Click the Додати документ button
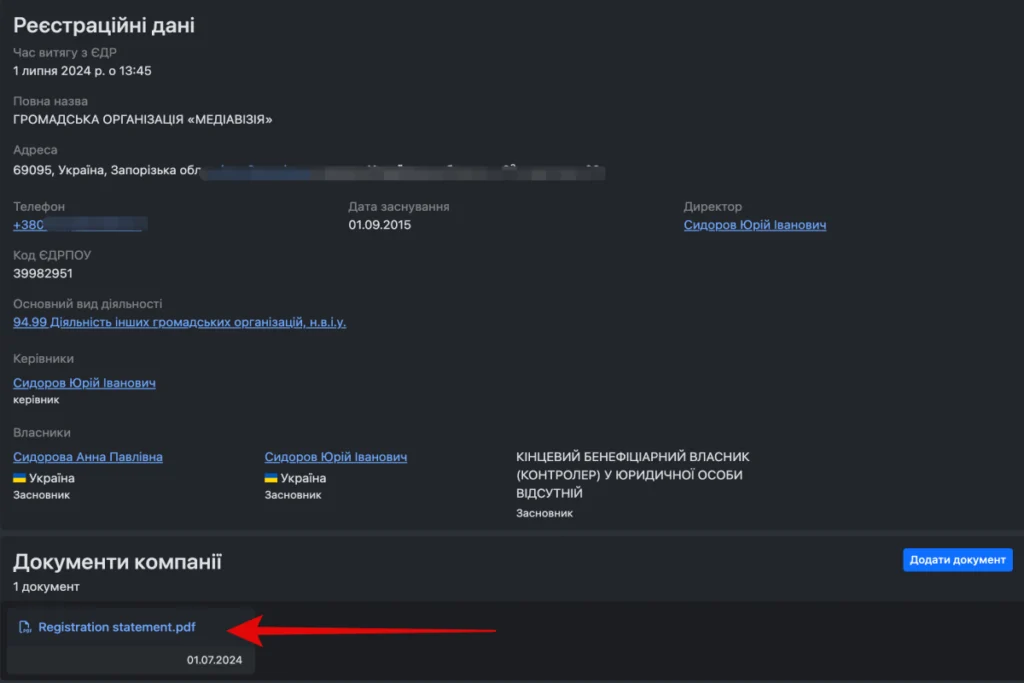Image resolution: width=1024 pixels, height=683 pixels. [957, 560]
